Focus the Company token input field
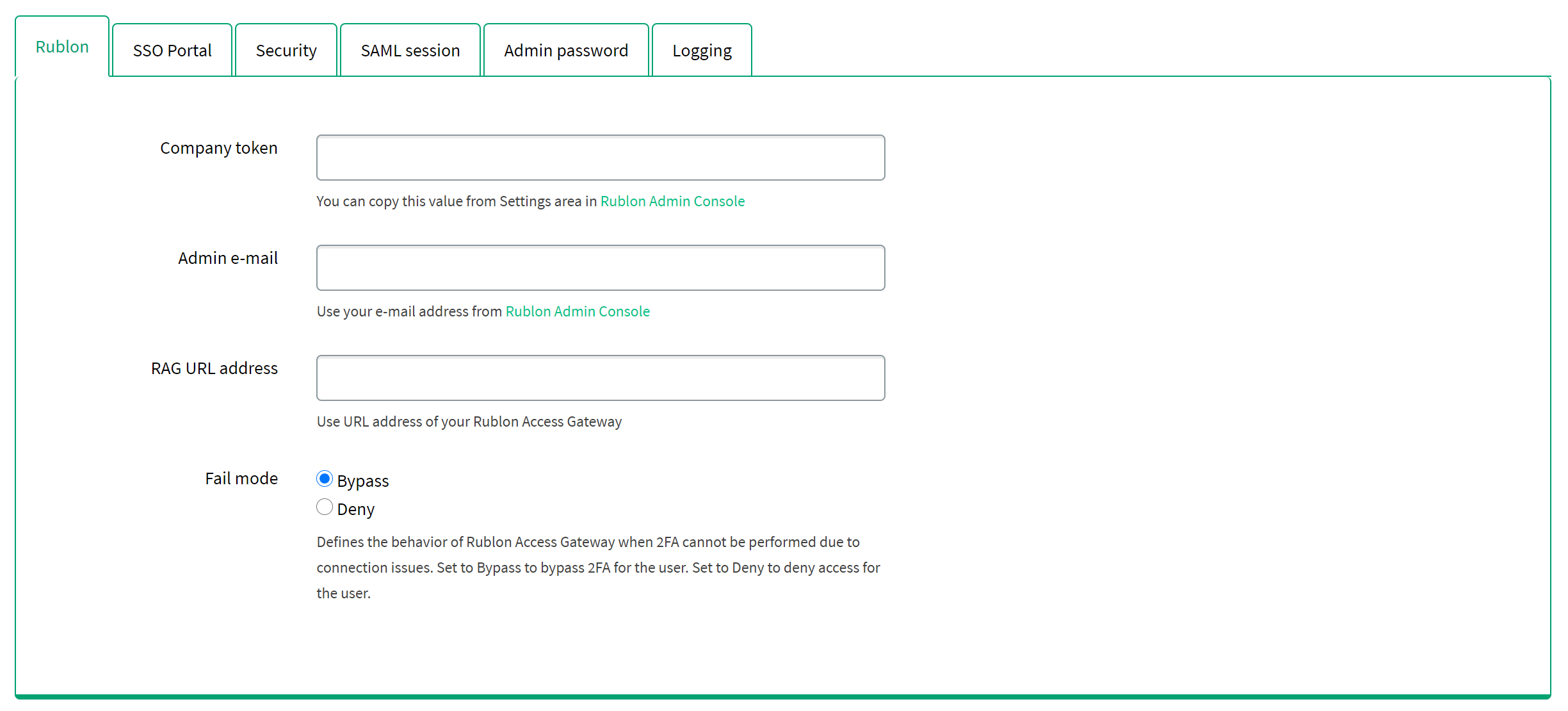1568x711 pixels. coord(601,158)
